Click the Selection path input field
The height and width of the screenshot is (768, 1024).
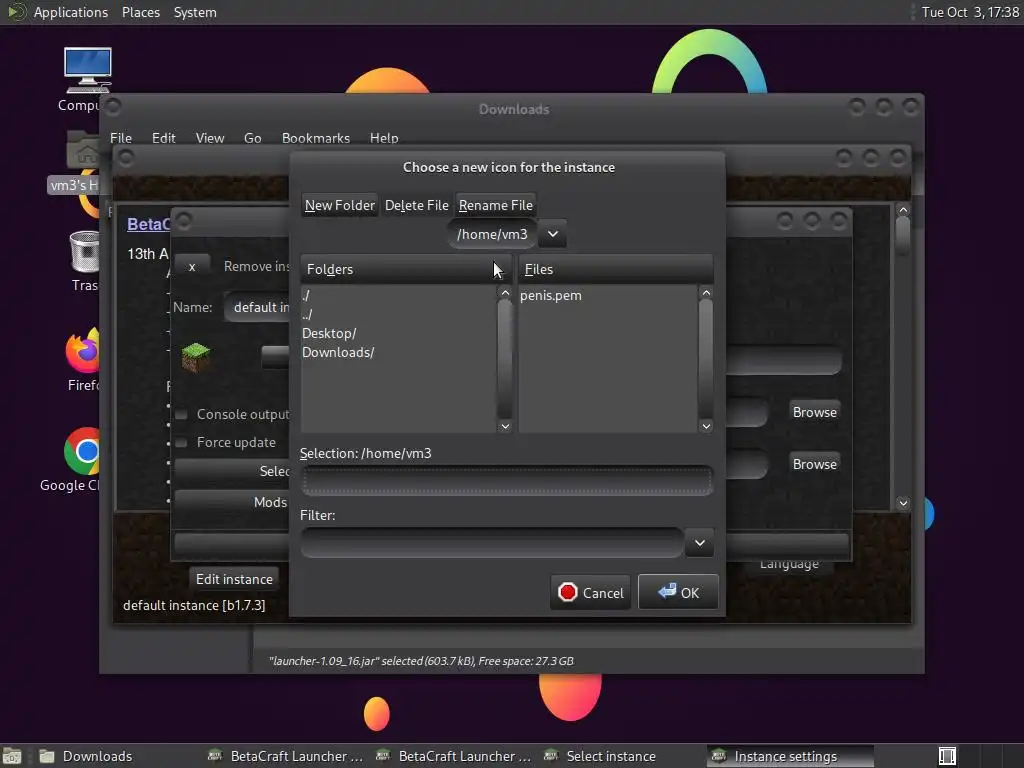507,481
